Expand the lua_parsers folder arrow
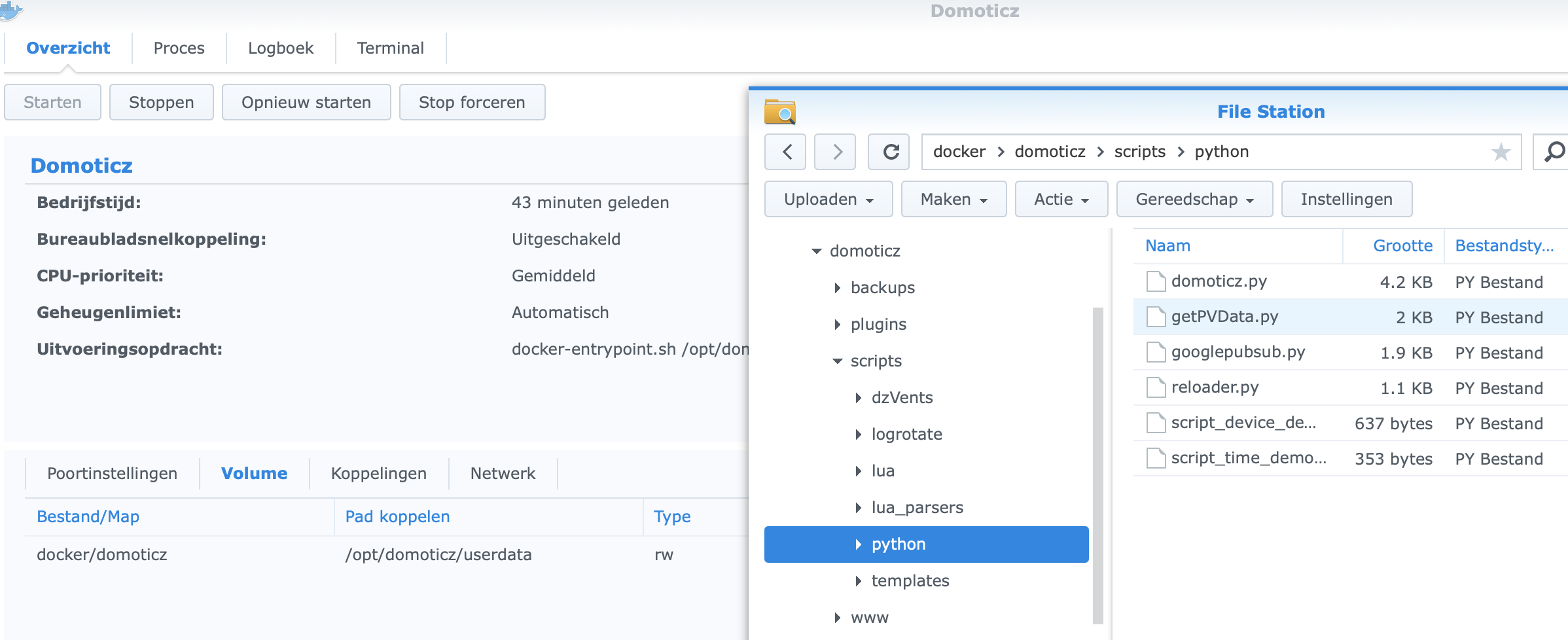This screenshot has height=640, width=1568. coord(858,508)
